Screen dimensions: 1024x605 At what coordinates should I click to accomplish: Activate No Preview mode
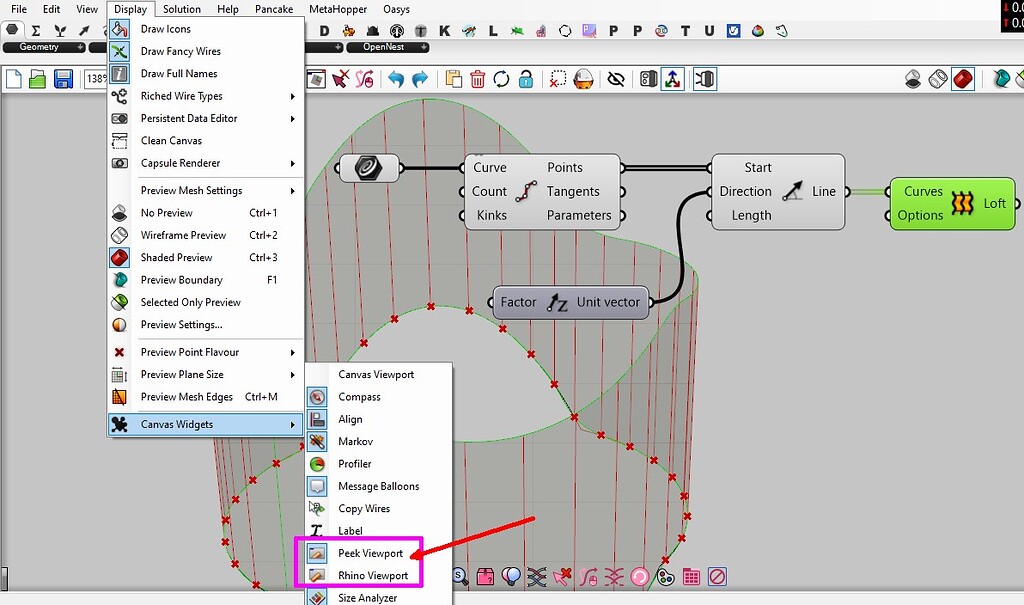tap(167, 212)
